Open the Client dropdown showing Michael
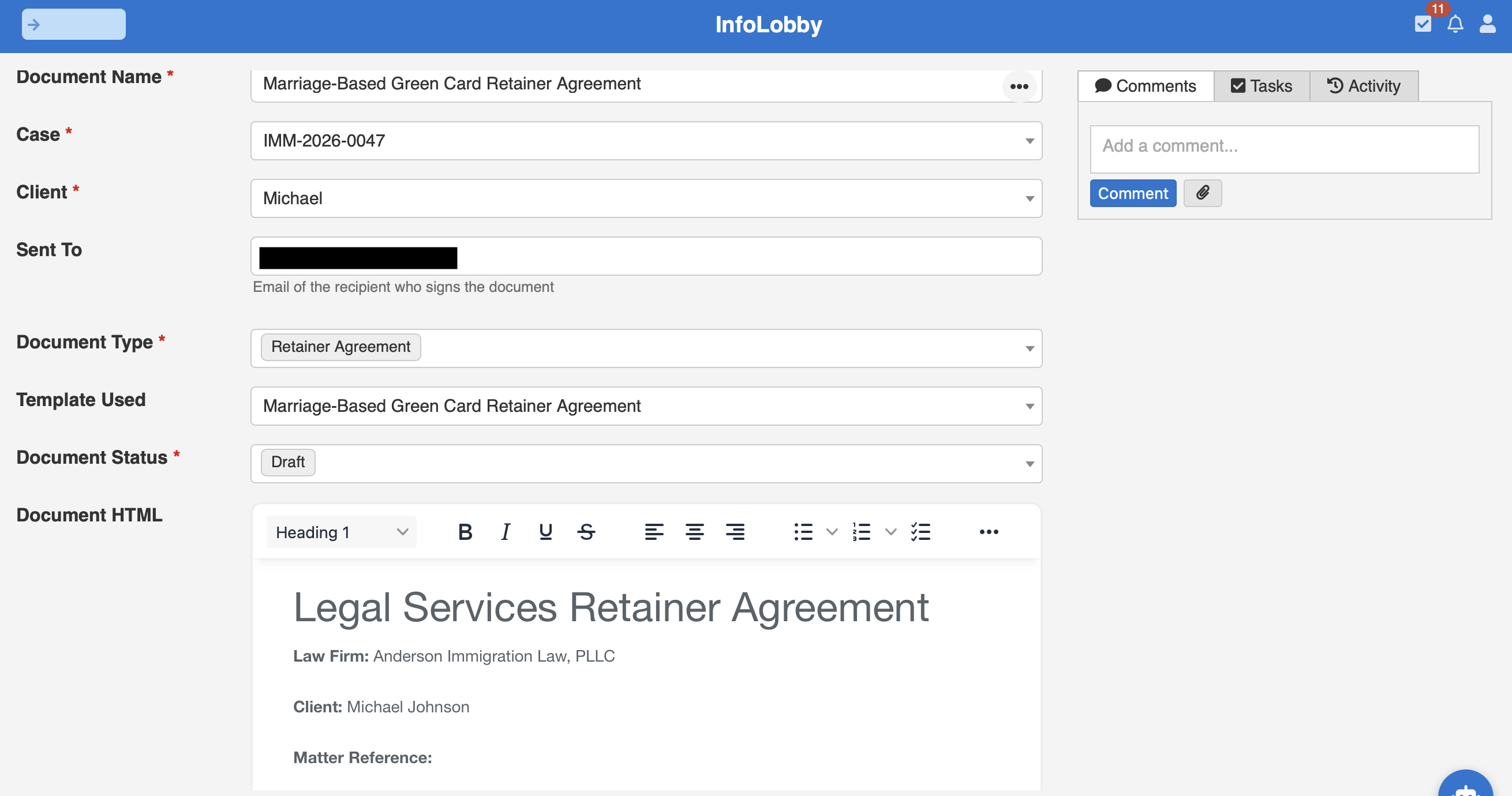1512x796 pixels. (646, 198)
